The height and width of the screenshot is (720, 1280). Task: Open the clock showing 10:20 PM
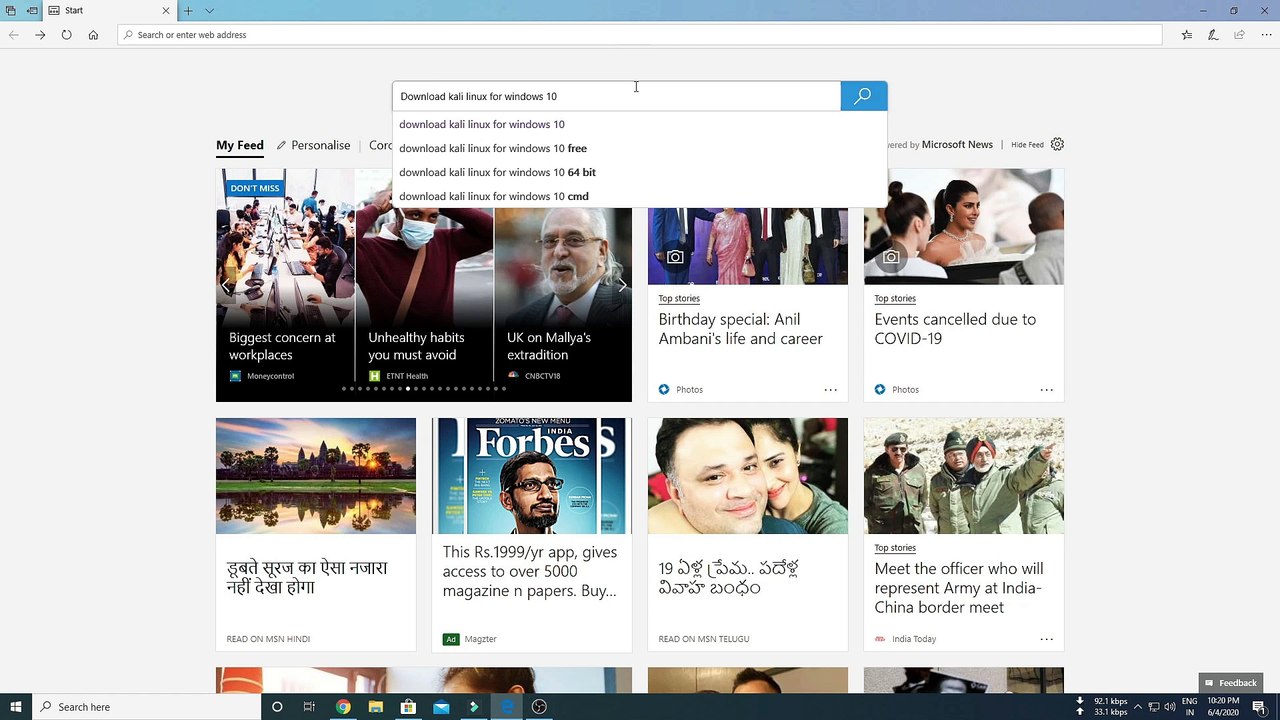point(1223,707)
